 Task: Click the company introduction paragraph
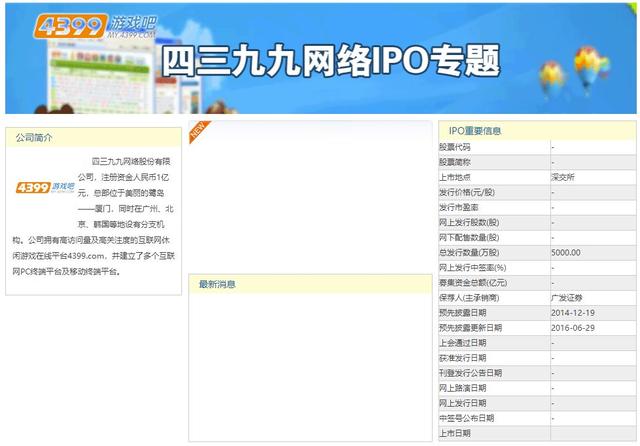pos(93,217)
